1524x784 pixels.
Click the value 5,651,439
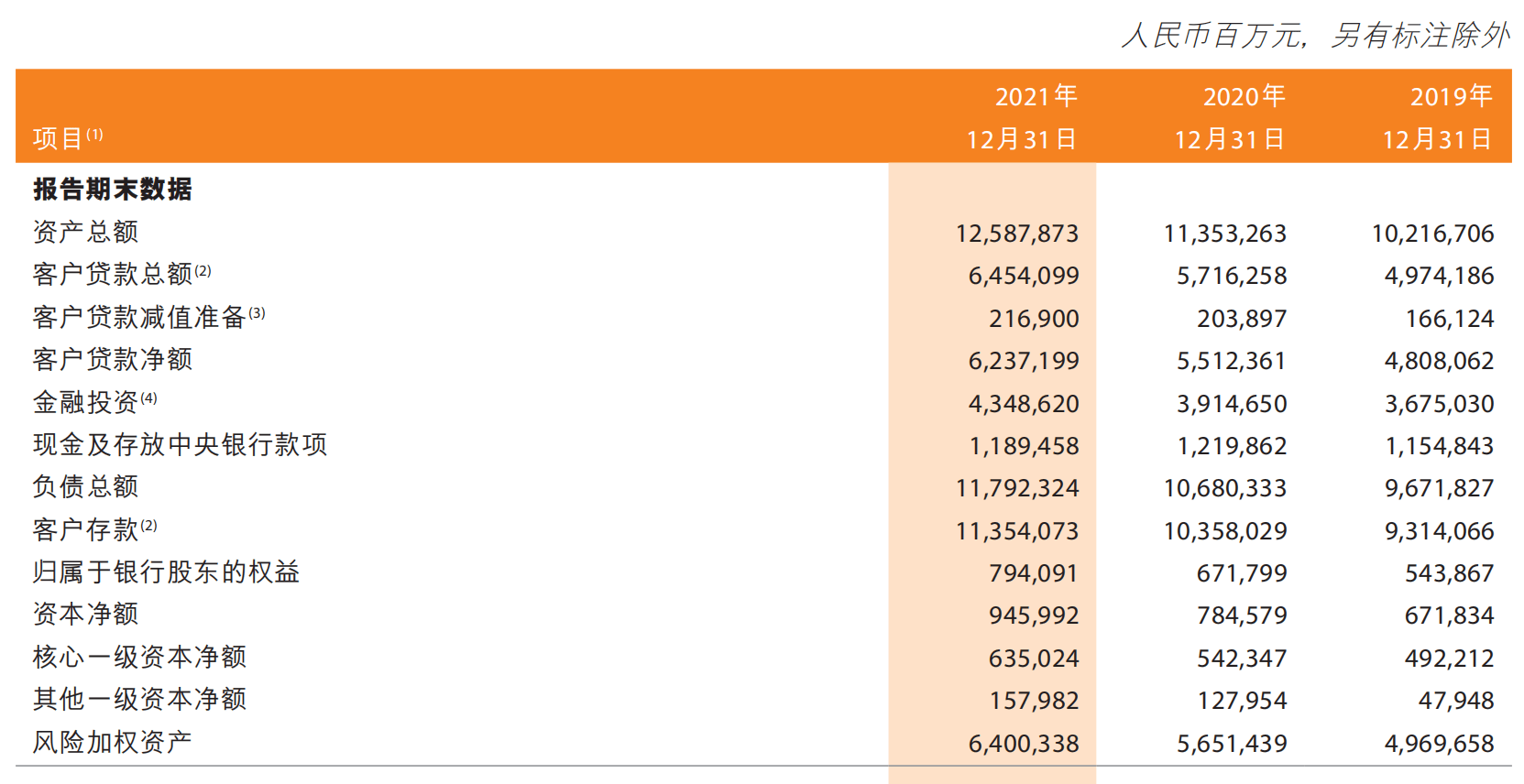tap(1233, 744)
